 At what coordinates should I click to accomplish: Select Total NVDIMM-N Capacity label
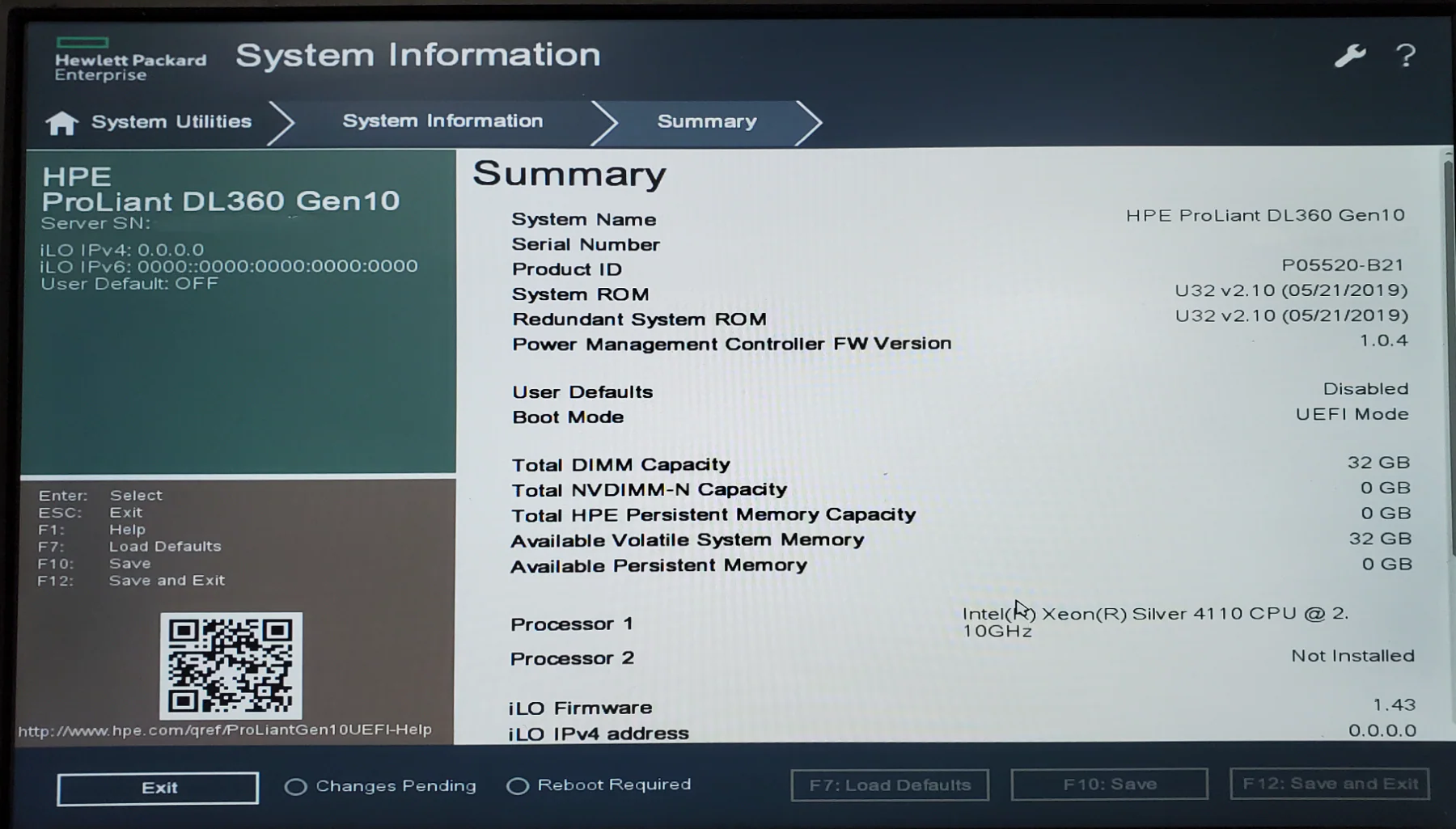649,490
